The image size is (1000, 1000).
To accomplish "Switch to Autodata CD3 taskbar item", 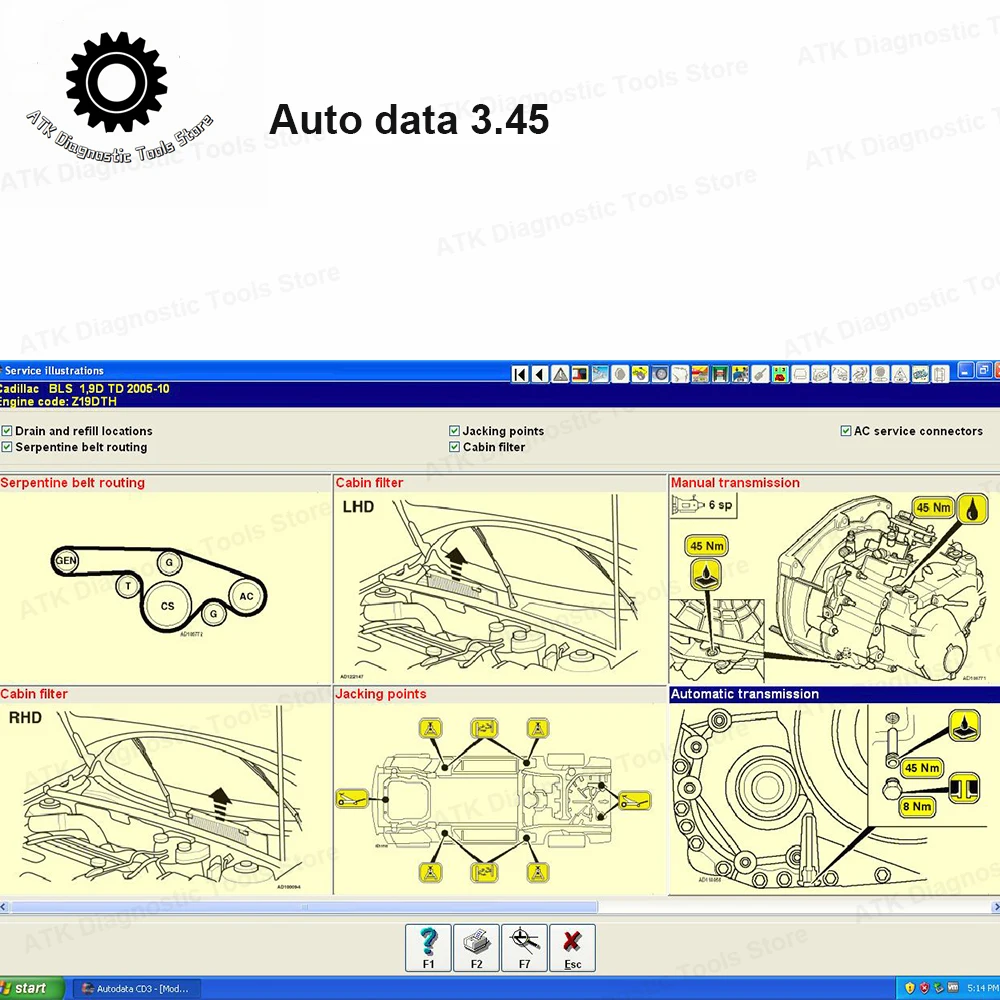I will (x=136, y=989).
